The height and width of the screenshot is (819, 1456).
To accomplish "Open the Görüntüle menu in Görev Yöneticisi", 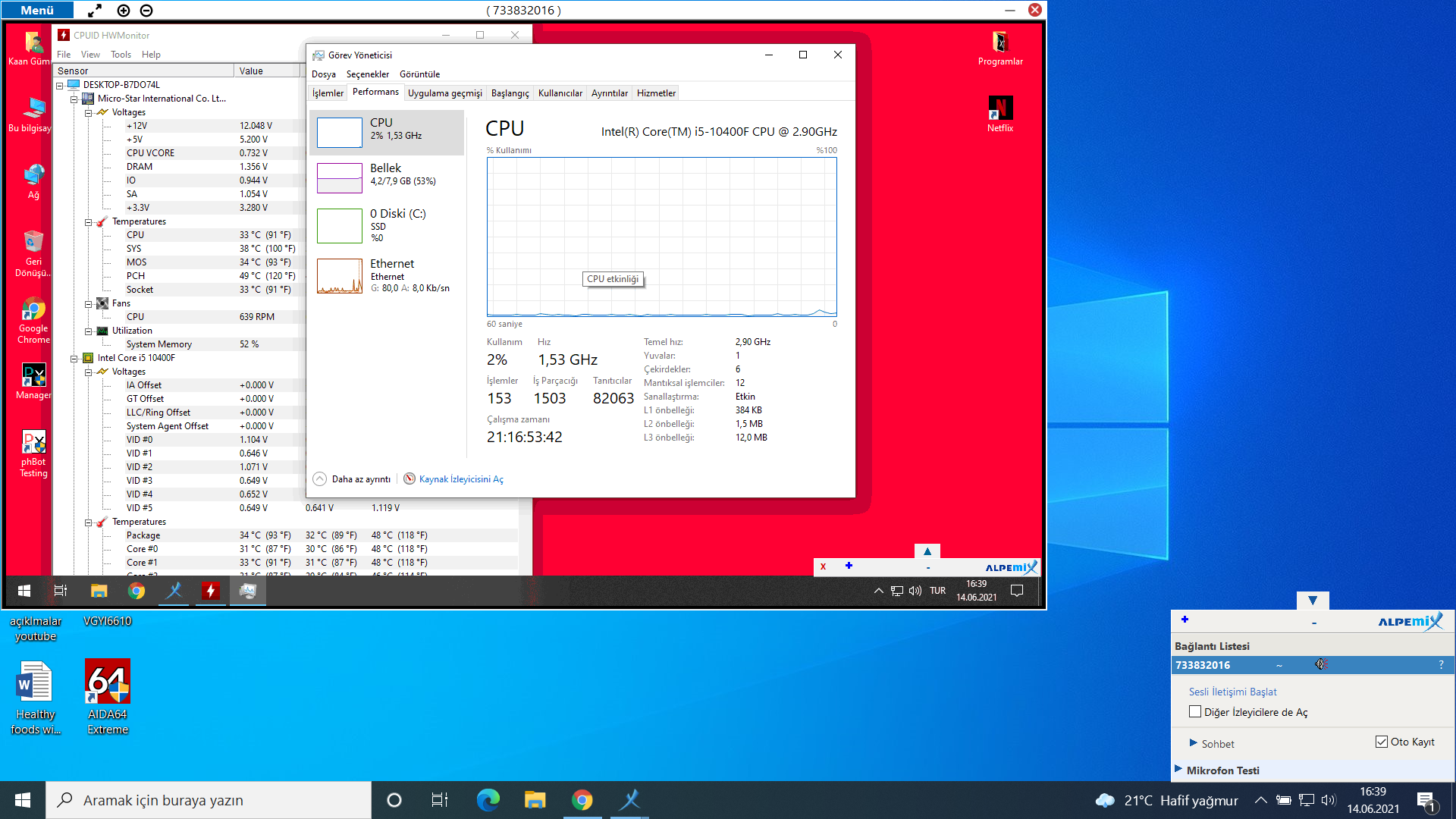I will point(419,74).
